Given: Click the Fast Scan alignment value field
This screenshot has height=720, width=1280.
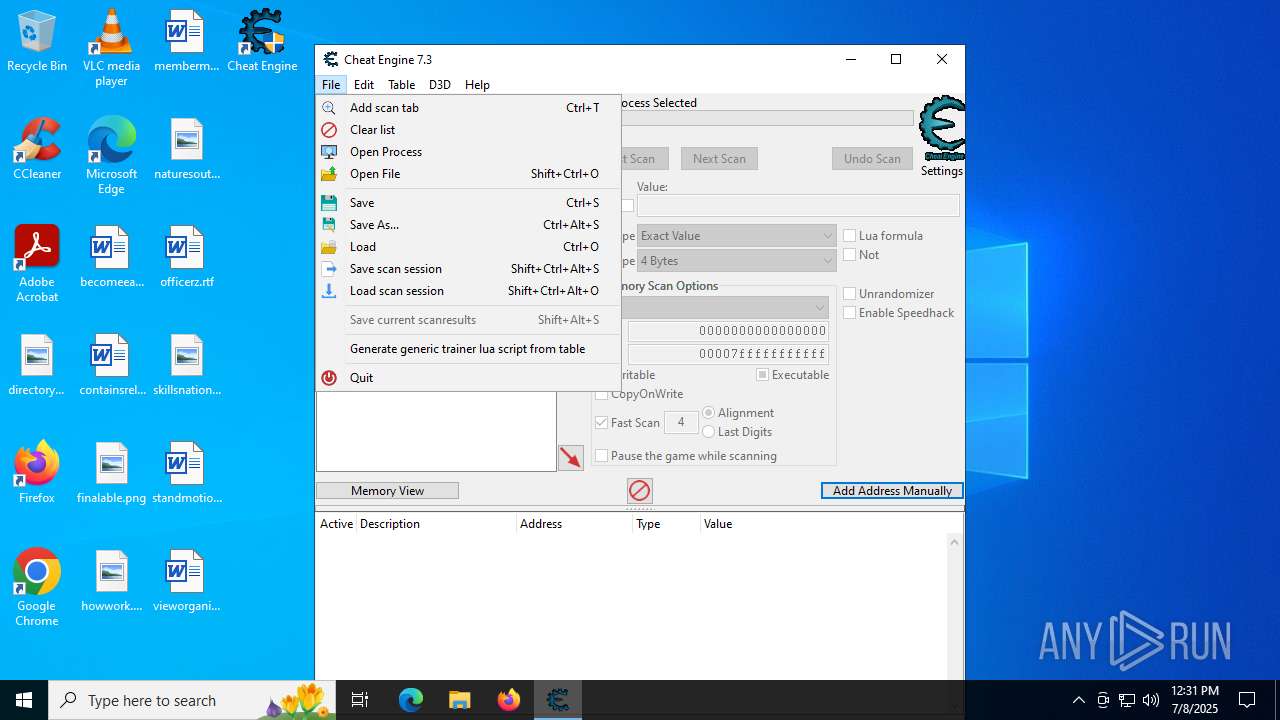Looking at the screenshot, I should click(681, 423).
